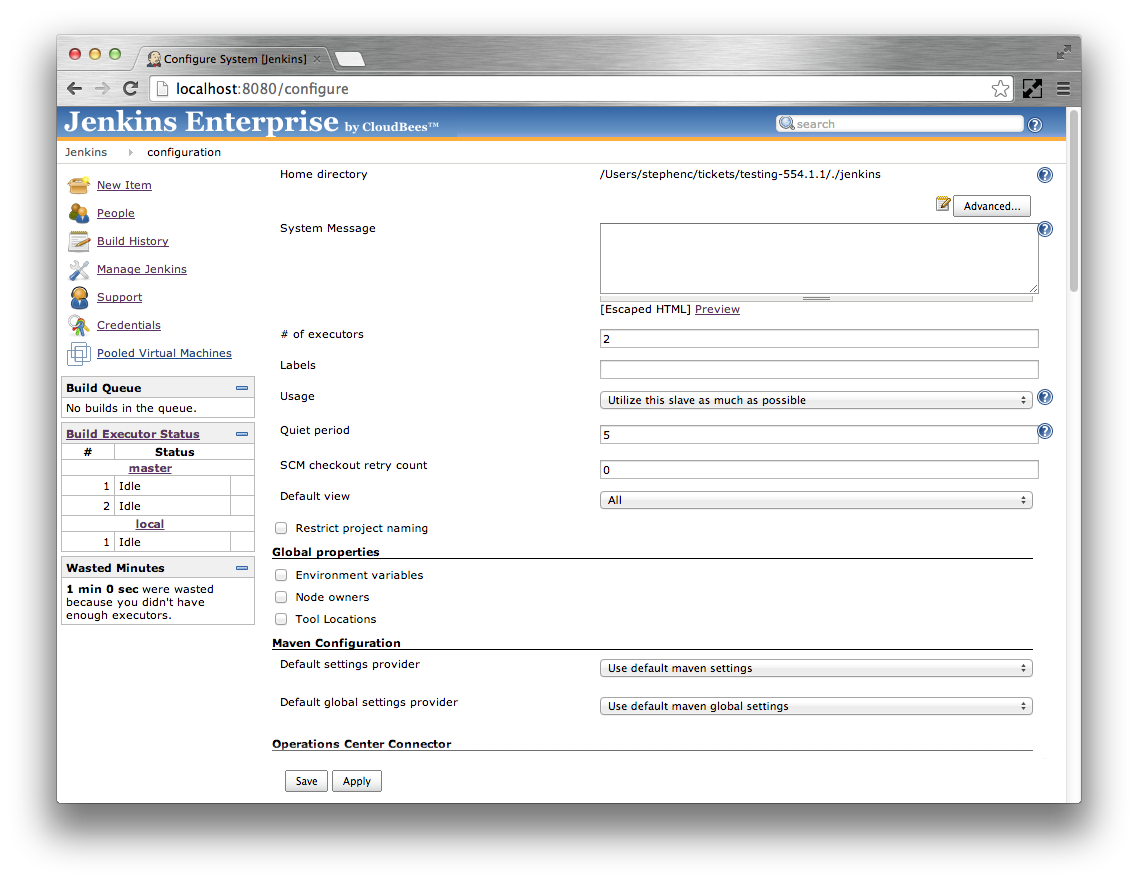
Task: Open the Default view dropdown
Action: point(816,500)
